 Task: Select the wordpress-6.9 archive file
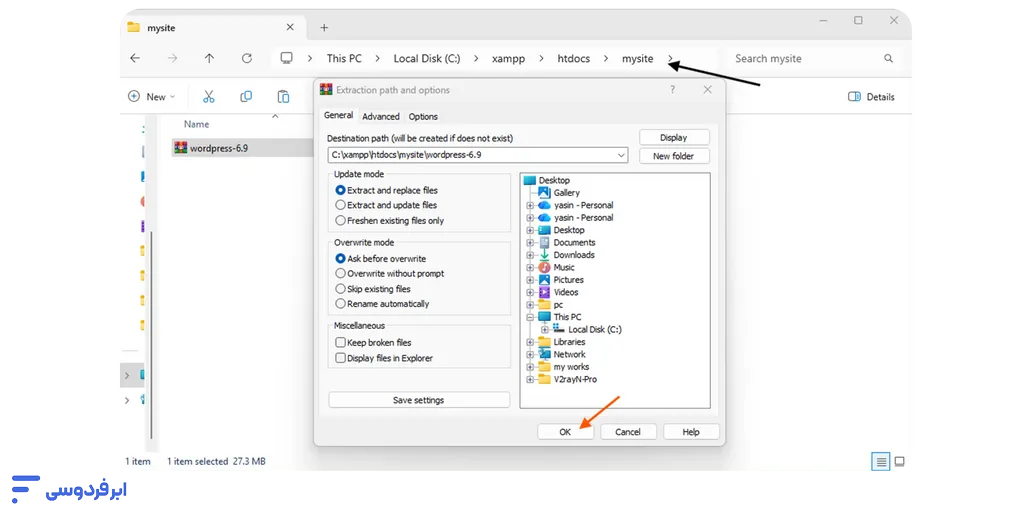point(218,148)
